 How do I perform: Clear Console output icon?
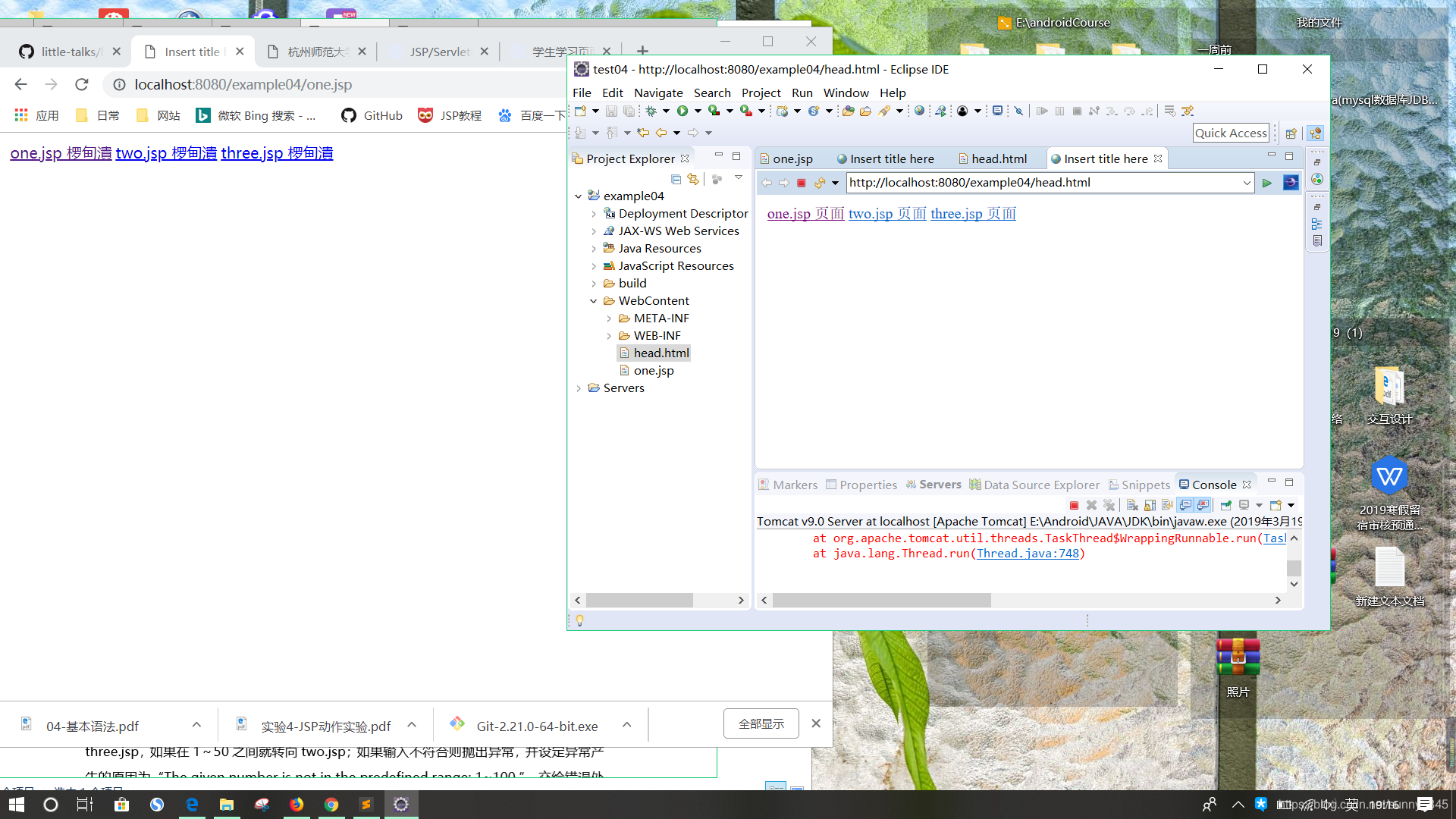(1131, 505)
